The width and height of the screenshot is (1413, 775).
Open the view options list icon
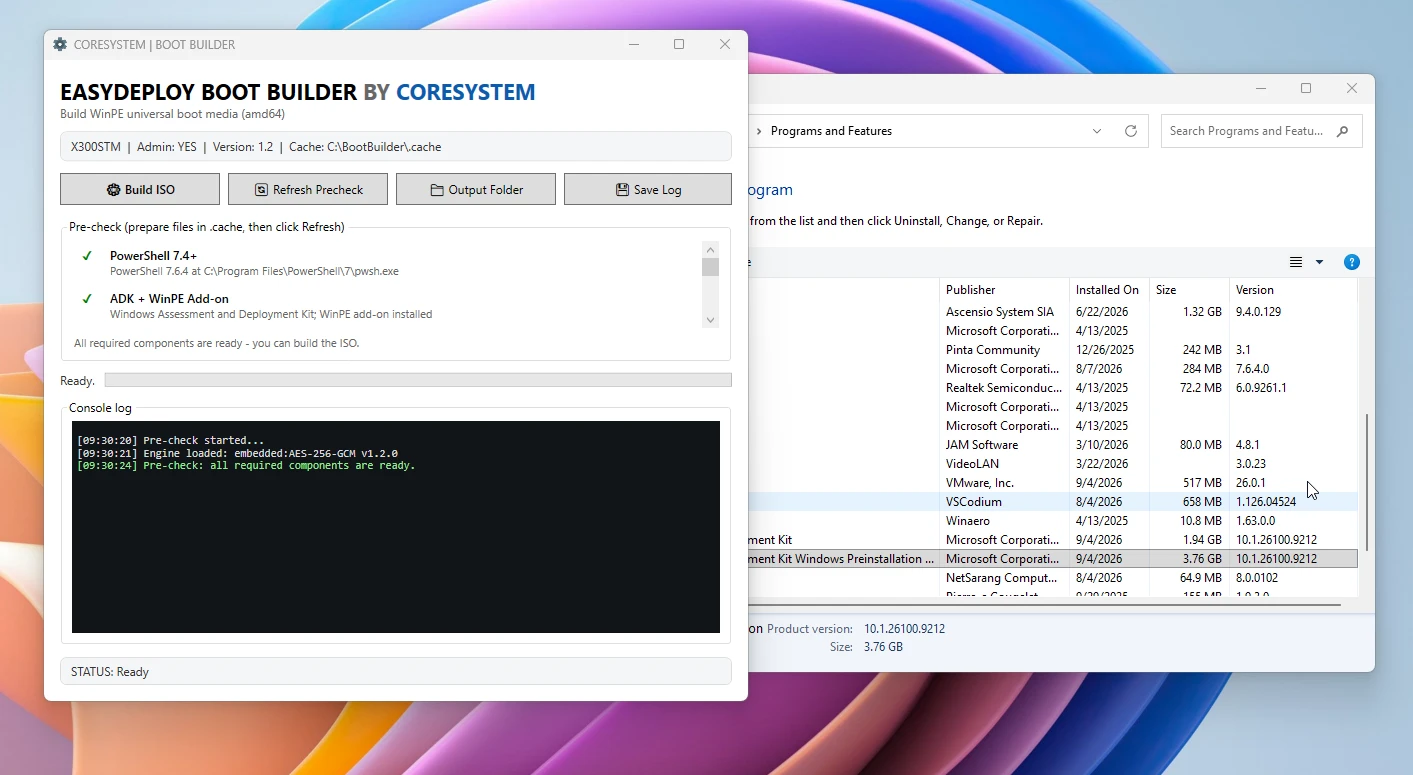1296,262
